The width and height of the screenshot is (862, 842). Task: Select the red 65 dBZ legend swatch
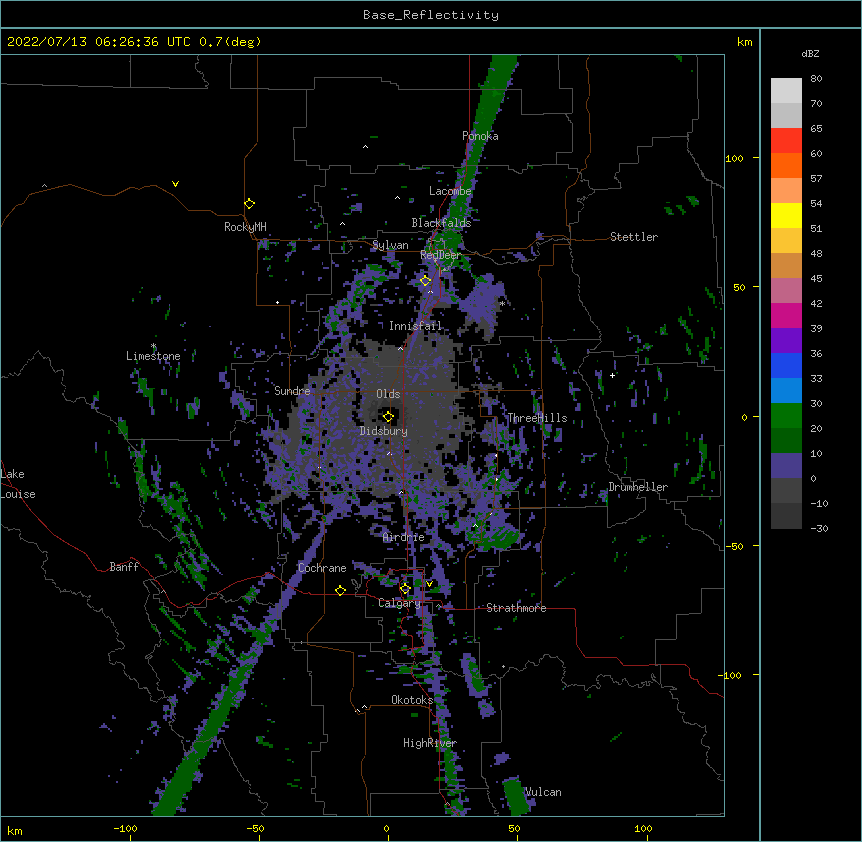point(786,140)
